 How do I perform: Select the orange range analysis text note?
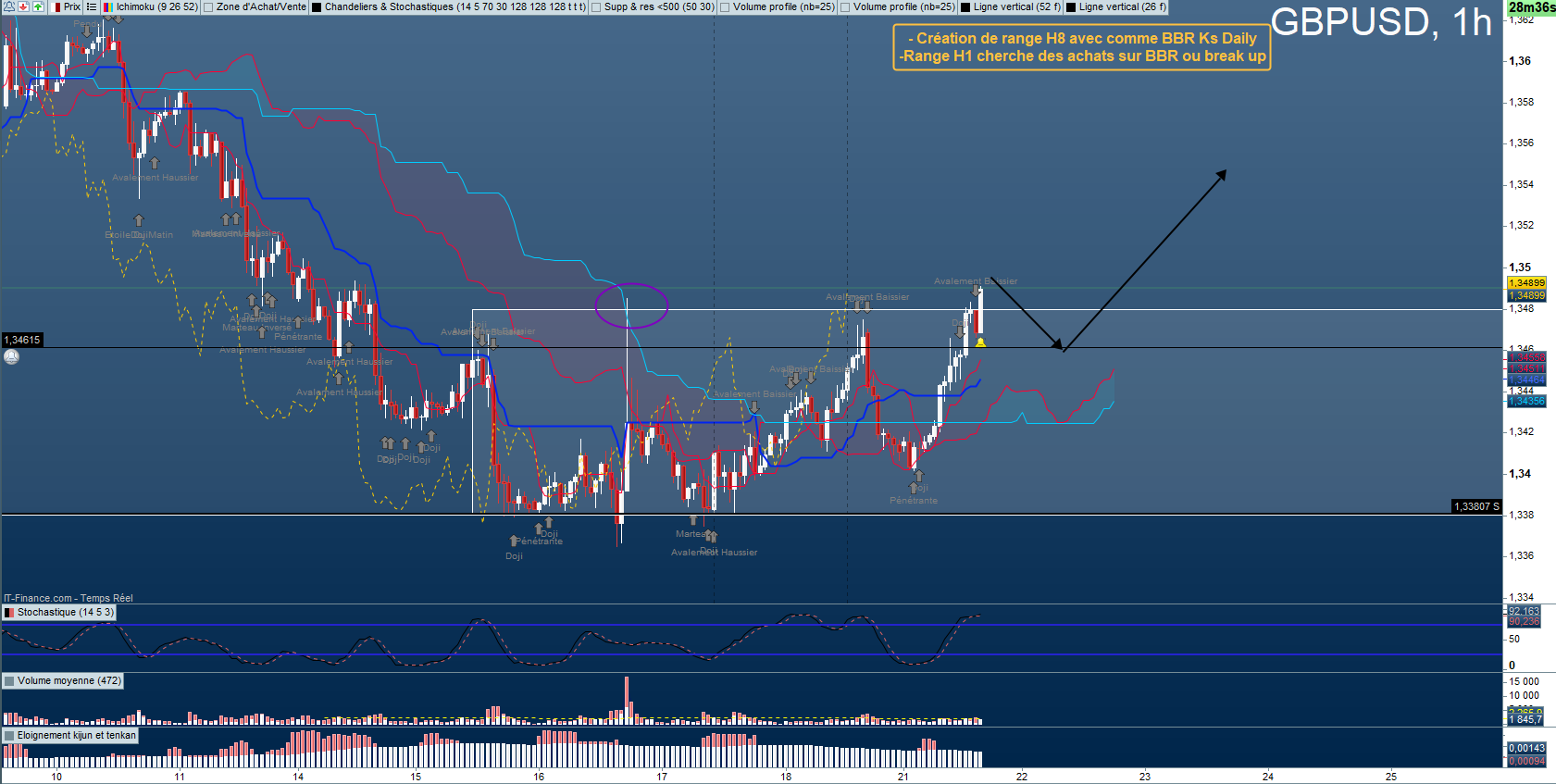pos(1082,47)
